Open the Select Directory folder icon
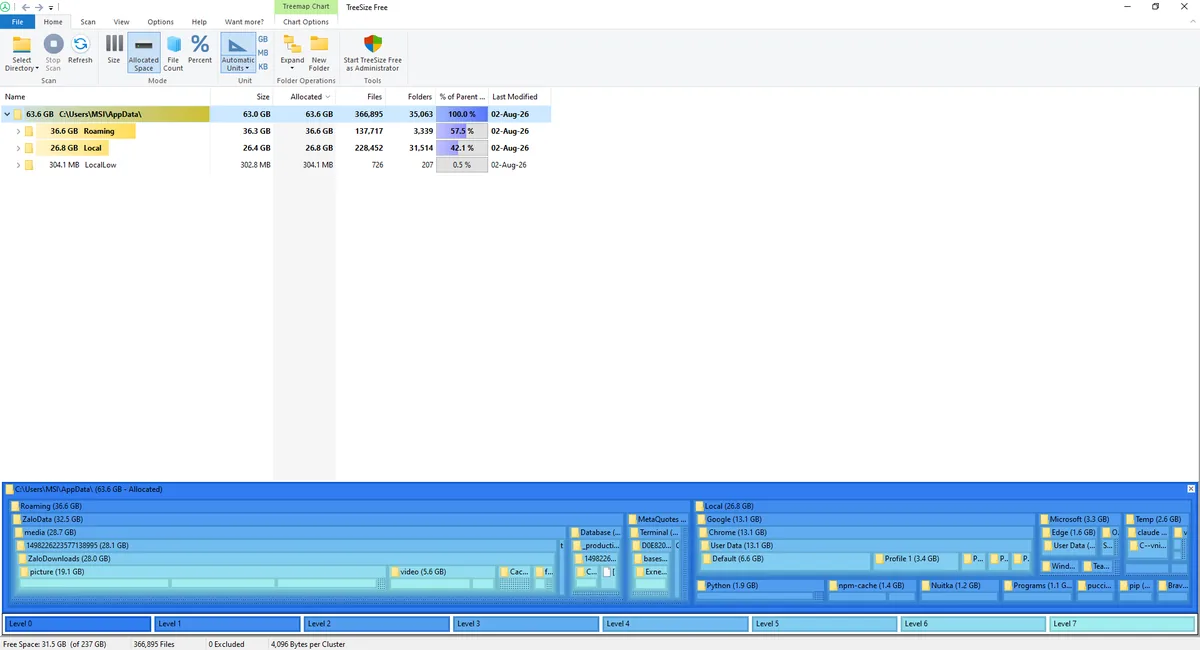The image size is (1200, 650). point(21,44)
